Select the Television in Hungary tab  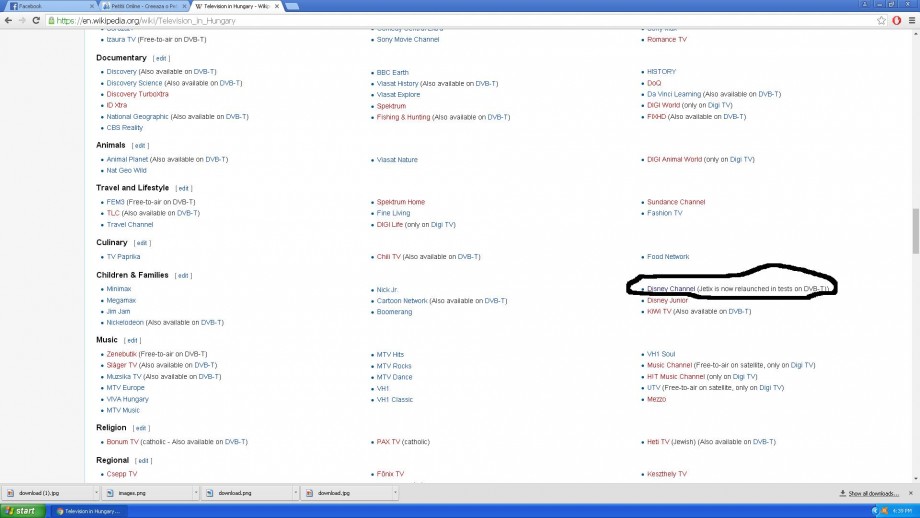(x=236, y=6)
